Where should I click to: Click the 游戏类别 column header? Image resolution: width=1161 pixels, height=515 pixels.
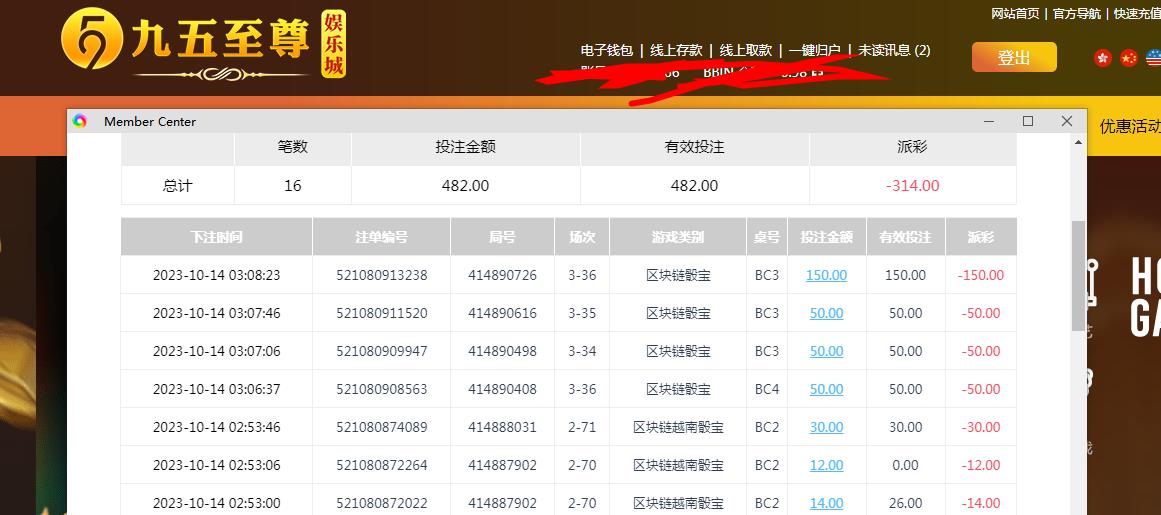pos(677,237)
